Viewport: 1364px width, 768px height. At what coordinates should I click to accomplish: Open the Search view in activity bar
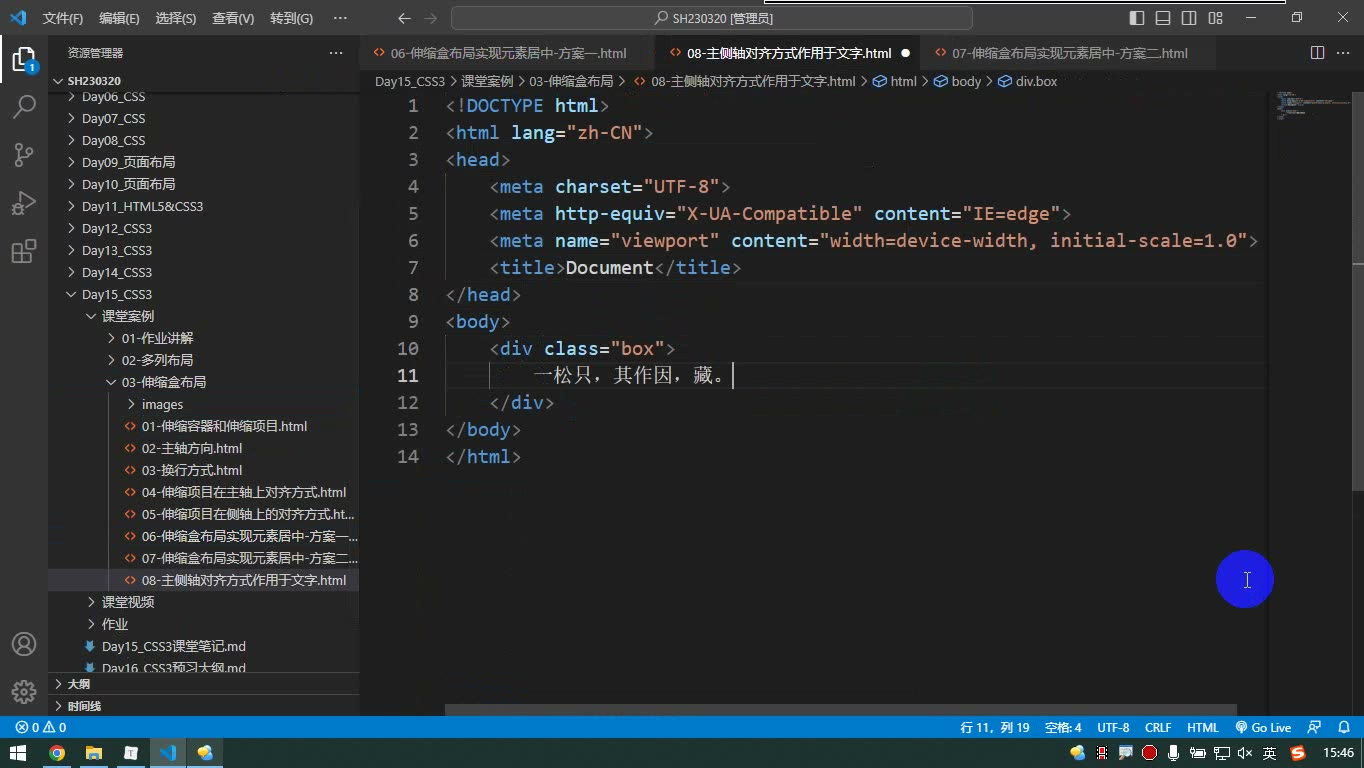click(24, 106)
